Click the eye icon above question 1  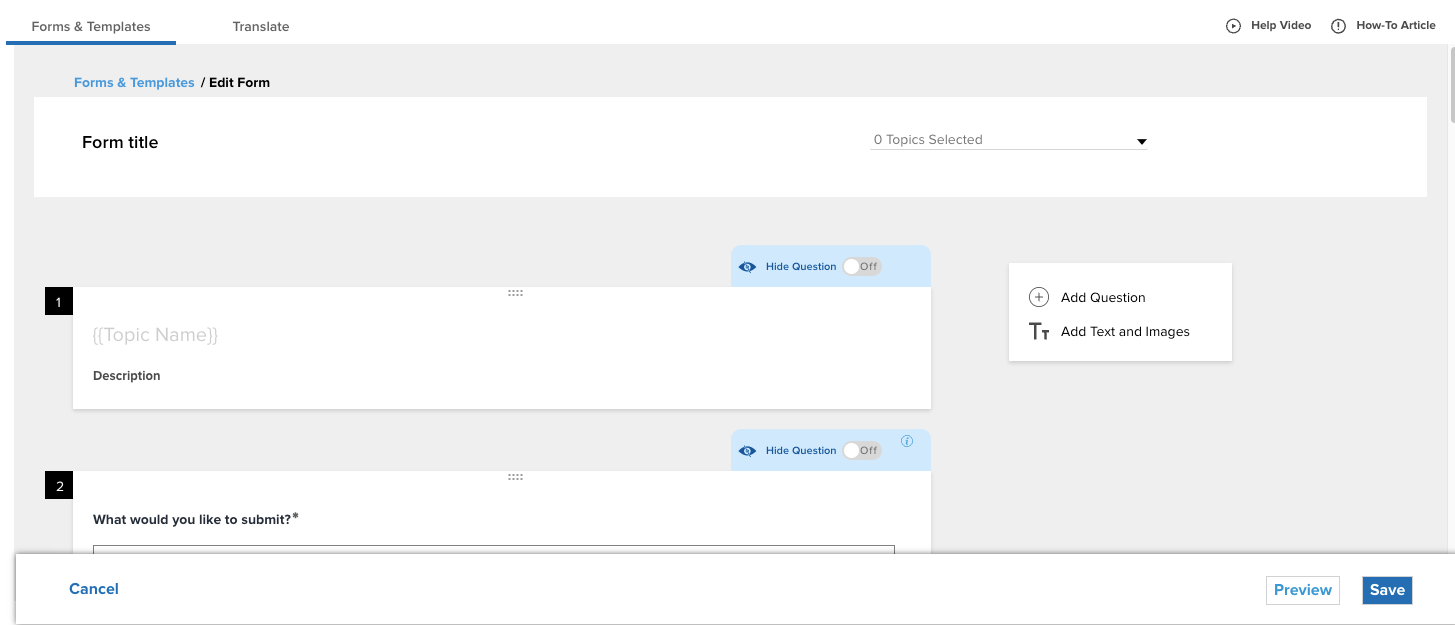tap(747, 267)
